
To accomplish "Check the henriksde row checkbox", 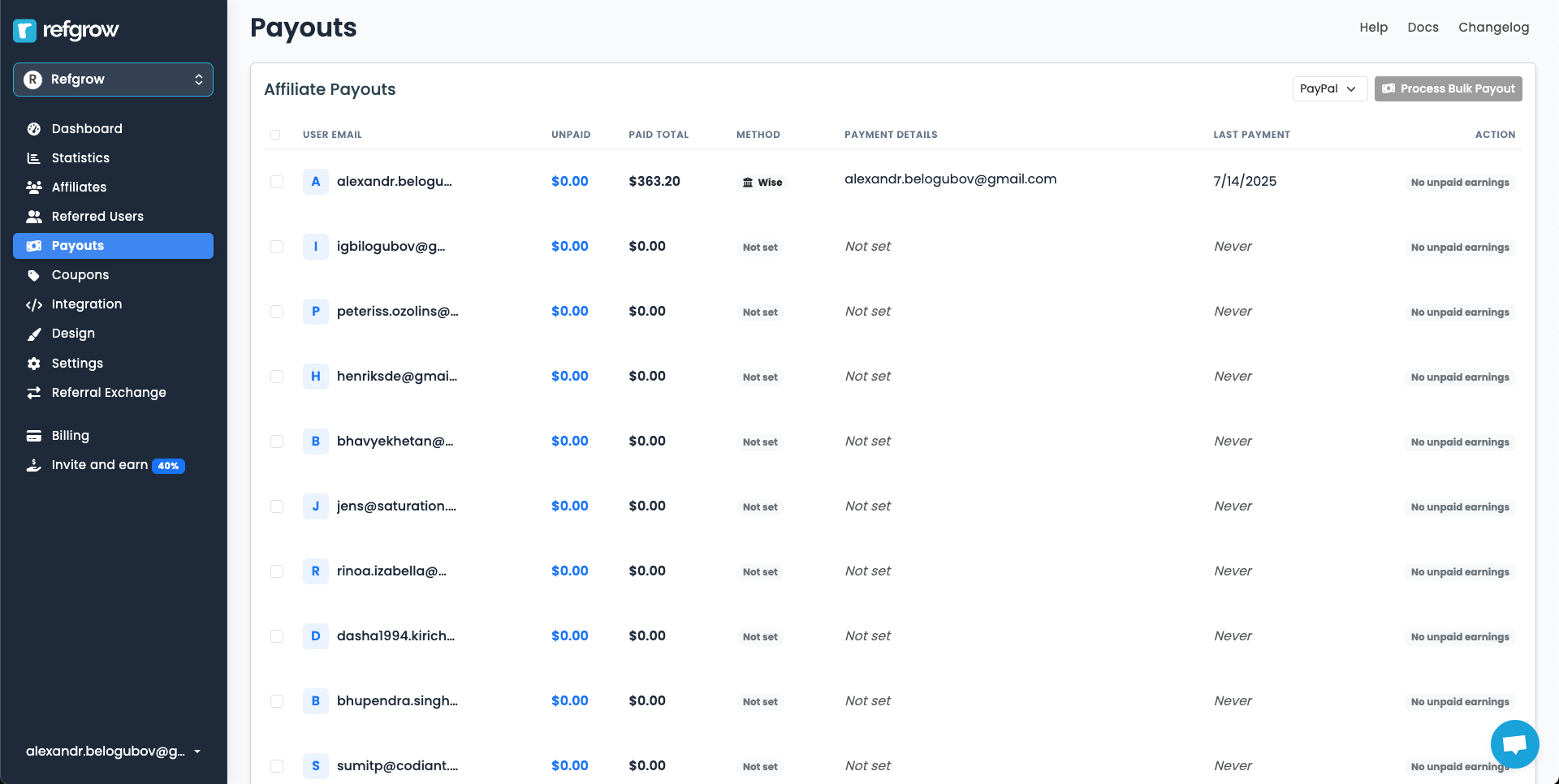I will pos(277,377).
